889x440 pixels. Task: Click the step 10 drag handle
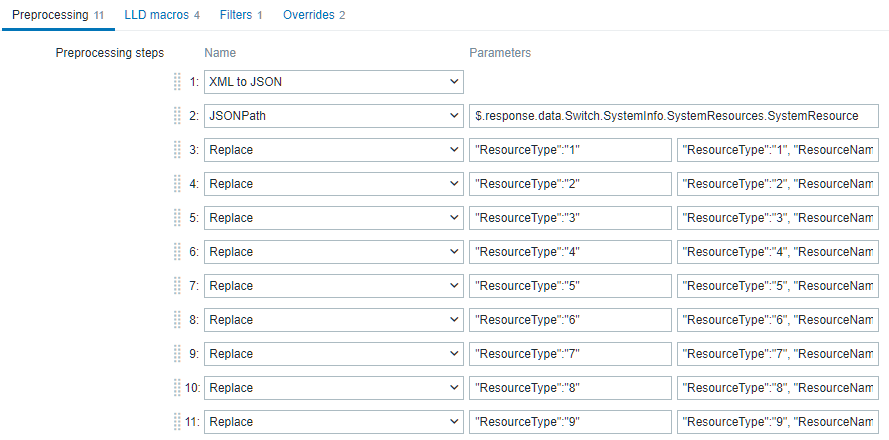(x=178, y=388)
